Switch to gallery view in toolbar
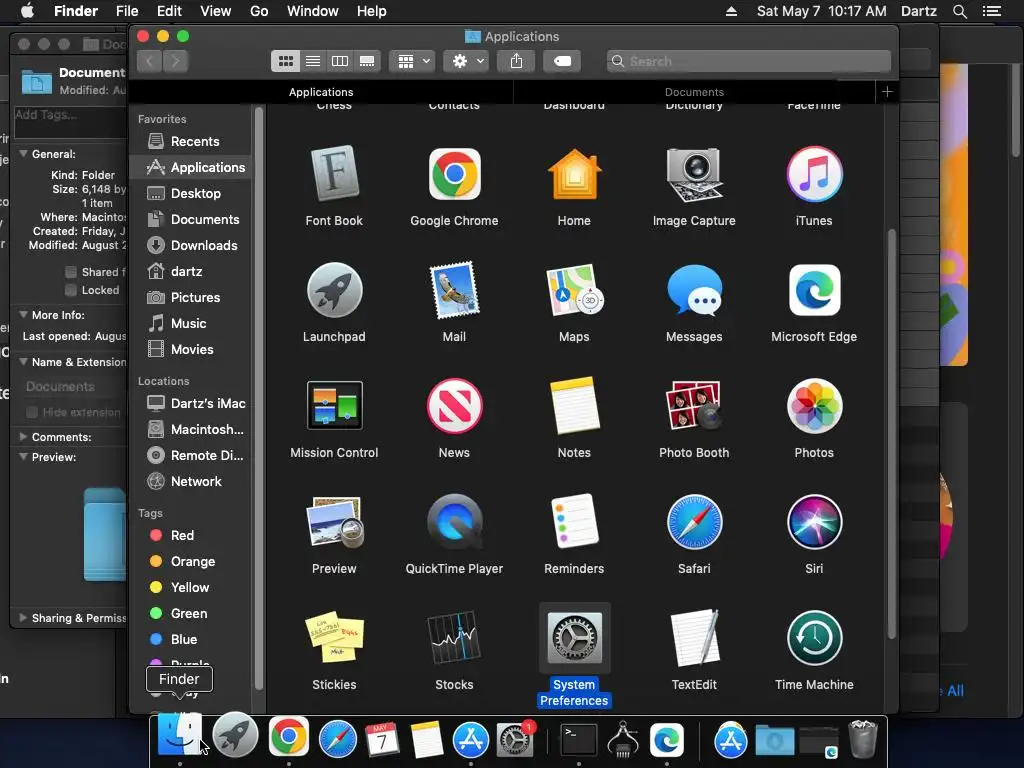Image resolution: width=1024 pixels, height=768 pixels. (x=367, y=61)
